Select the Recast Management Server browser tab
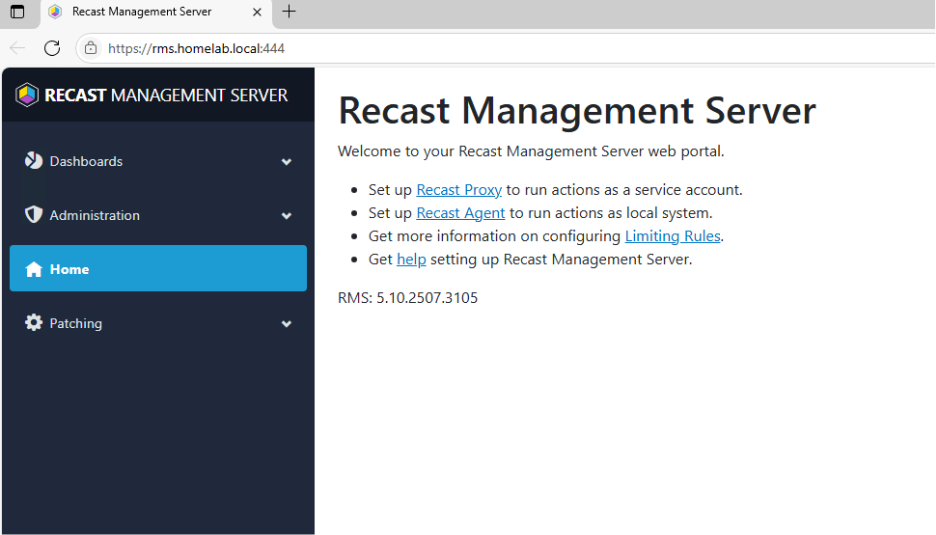The image size is (936, 535). coord(156,13)
